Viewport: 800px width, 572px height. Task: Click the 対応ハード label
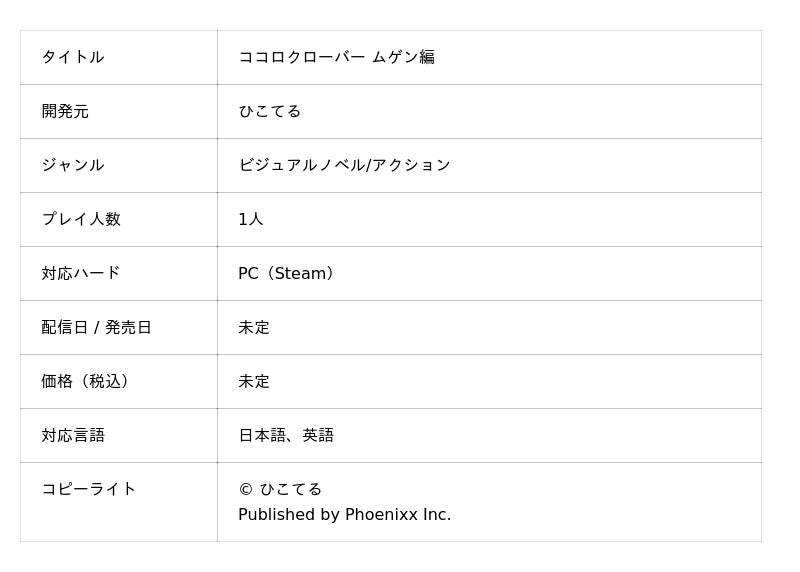tap(81, 273)
